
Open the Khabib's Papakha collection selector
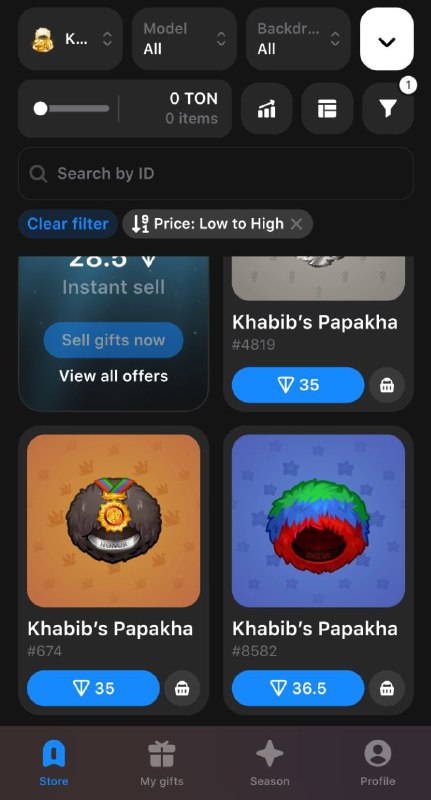[x=70, y=39]
